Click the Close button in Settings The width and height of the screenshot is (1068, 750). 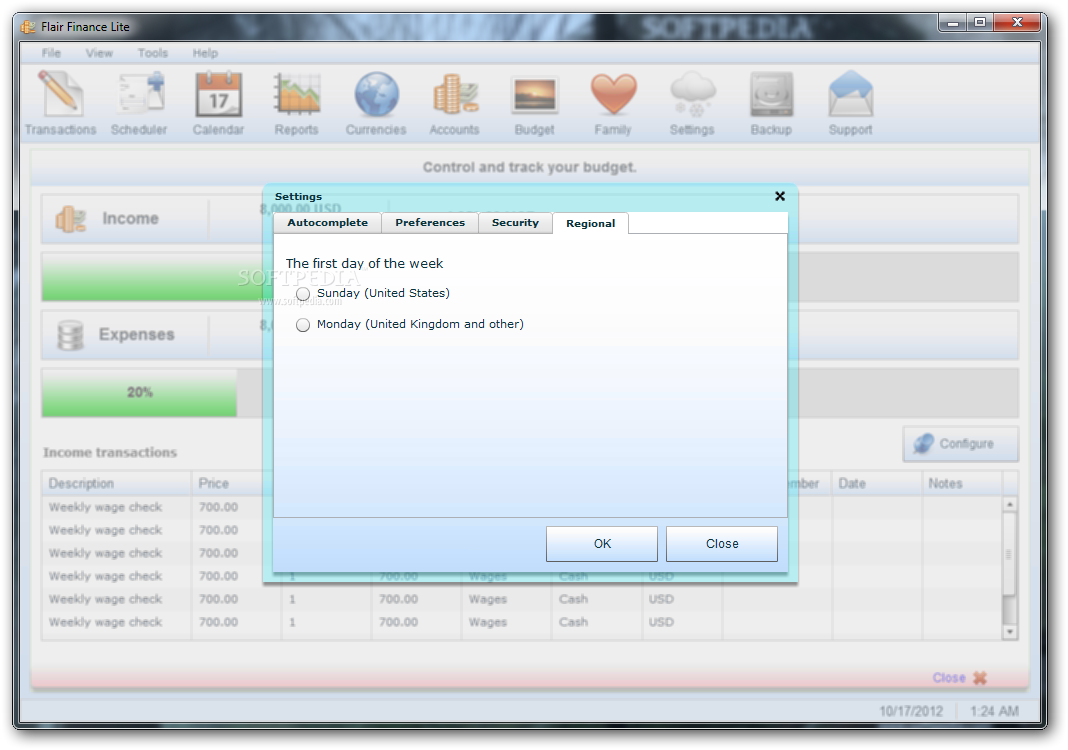[x=722, y=544]
